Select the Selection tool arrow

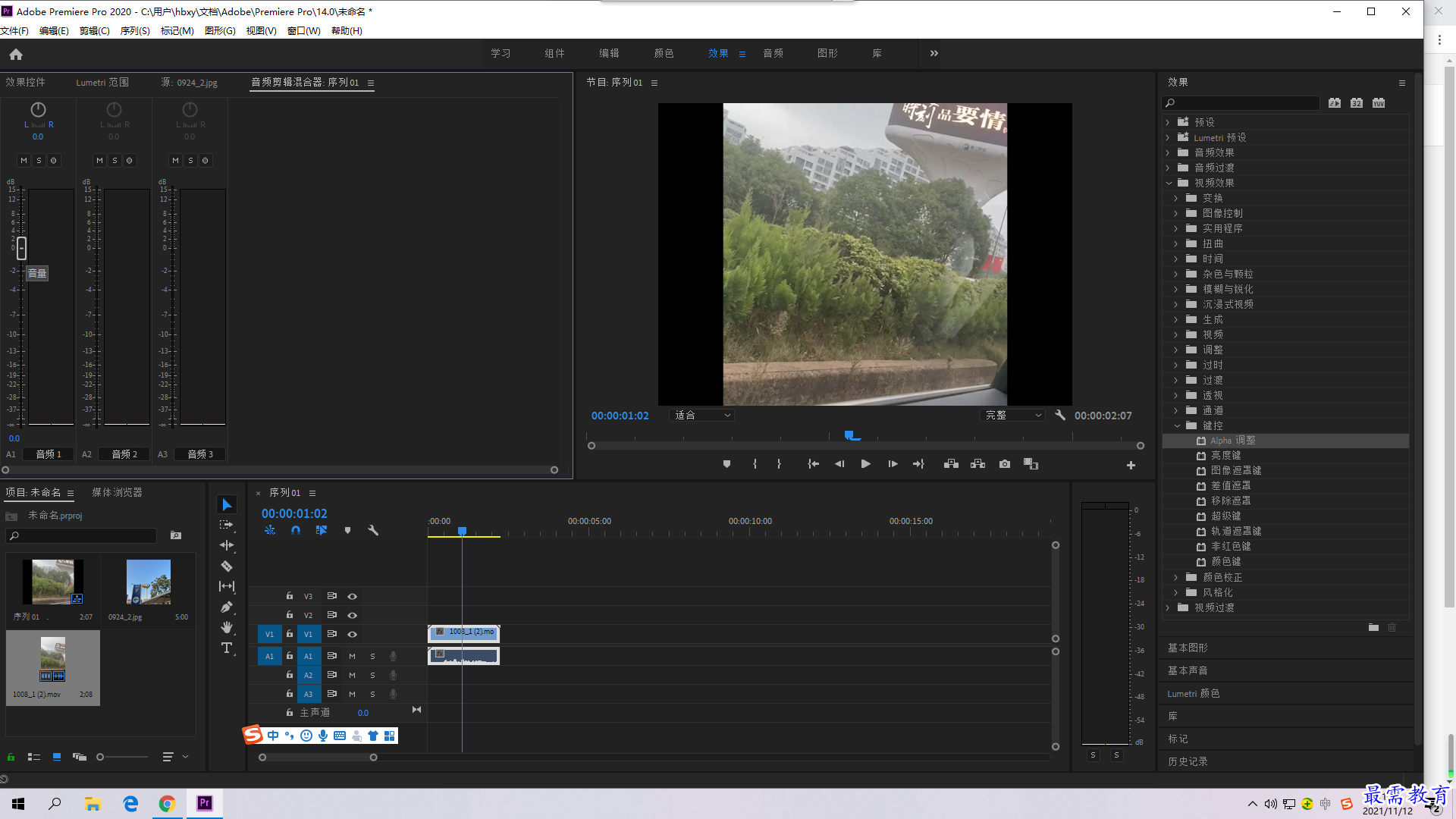[x=227, y=504]
